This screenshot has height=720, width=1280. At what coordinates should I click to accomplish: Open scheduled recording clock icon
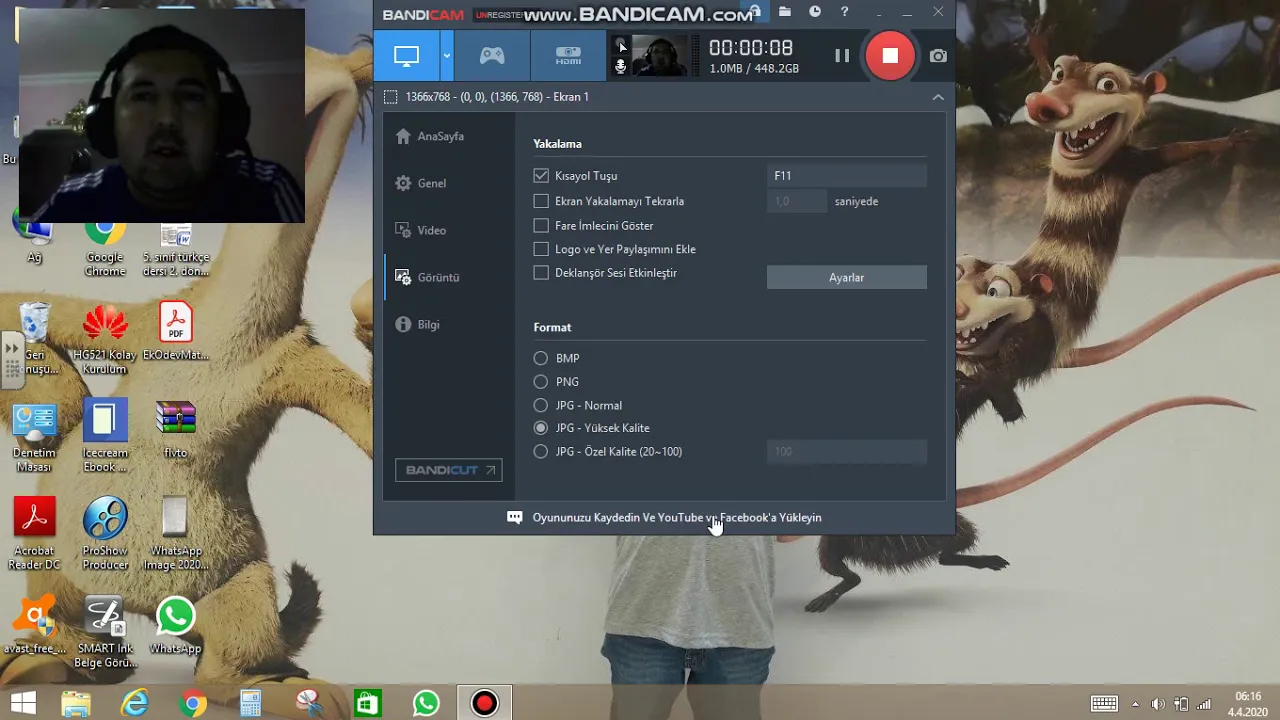[815, 12]
